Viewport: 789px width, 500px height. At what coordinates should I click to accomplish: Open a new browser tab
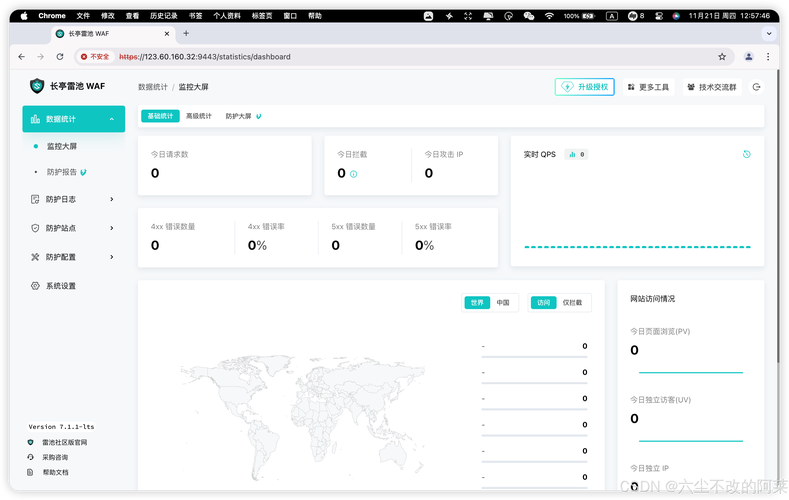point(186,33)
